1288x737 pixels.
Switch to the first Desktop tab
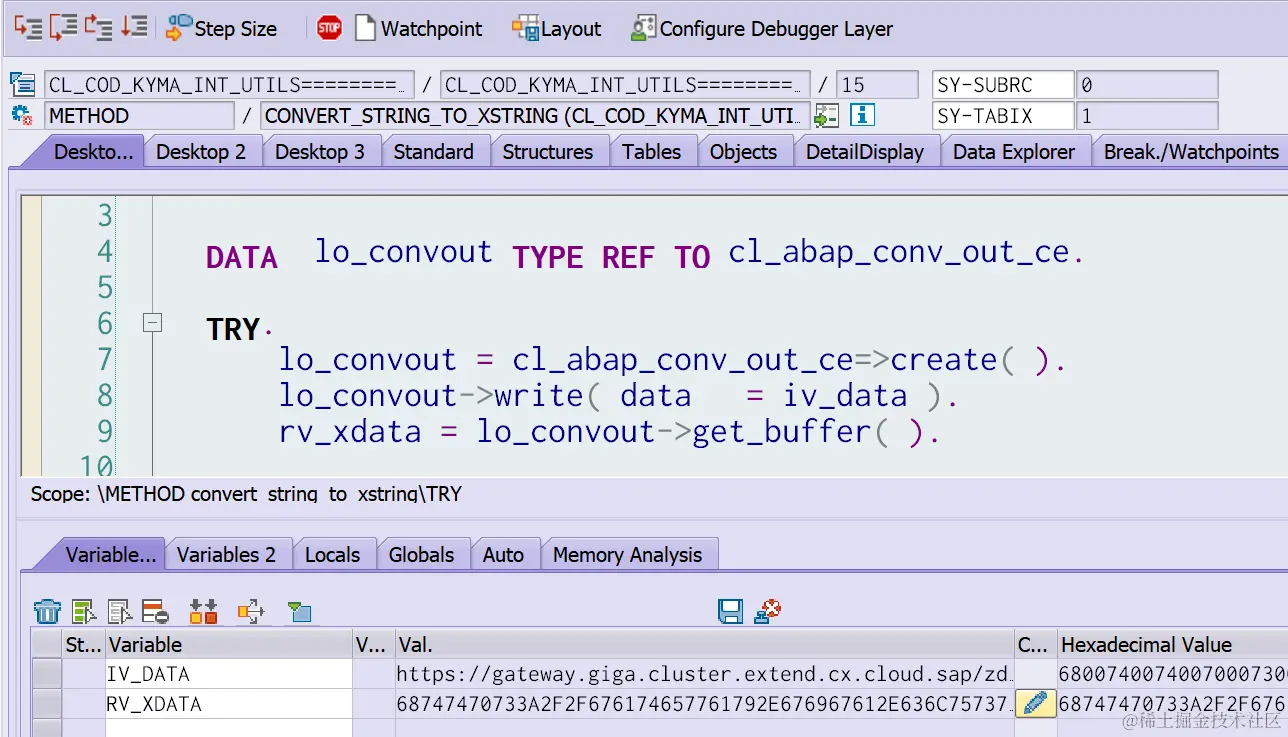click(92, 152)
